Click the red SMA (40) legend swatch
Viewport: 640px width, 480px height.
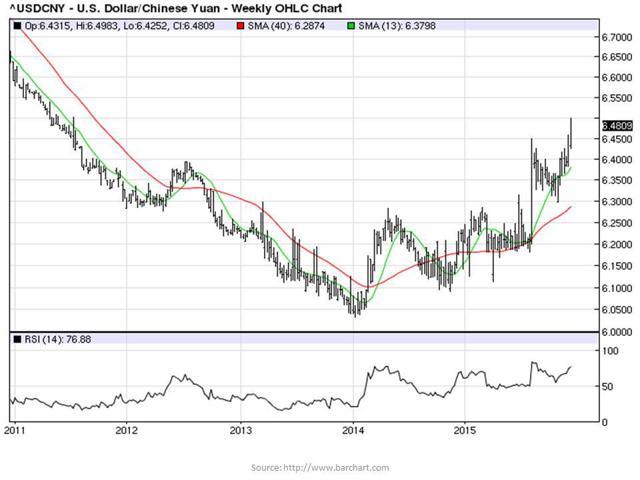point(240,26)
